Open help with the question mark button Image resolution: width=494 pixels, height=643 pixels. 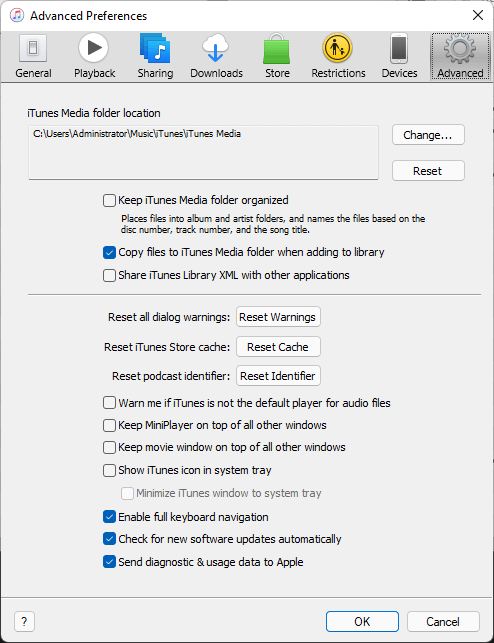[24, 622]
